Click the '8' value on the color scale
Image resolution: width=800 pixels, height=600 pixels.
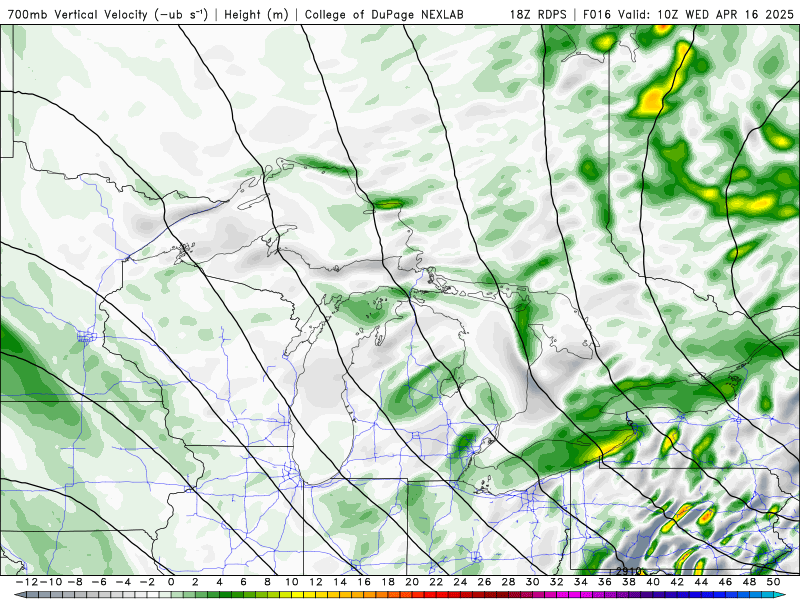[267, 582]
